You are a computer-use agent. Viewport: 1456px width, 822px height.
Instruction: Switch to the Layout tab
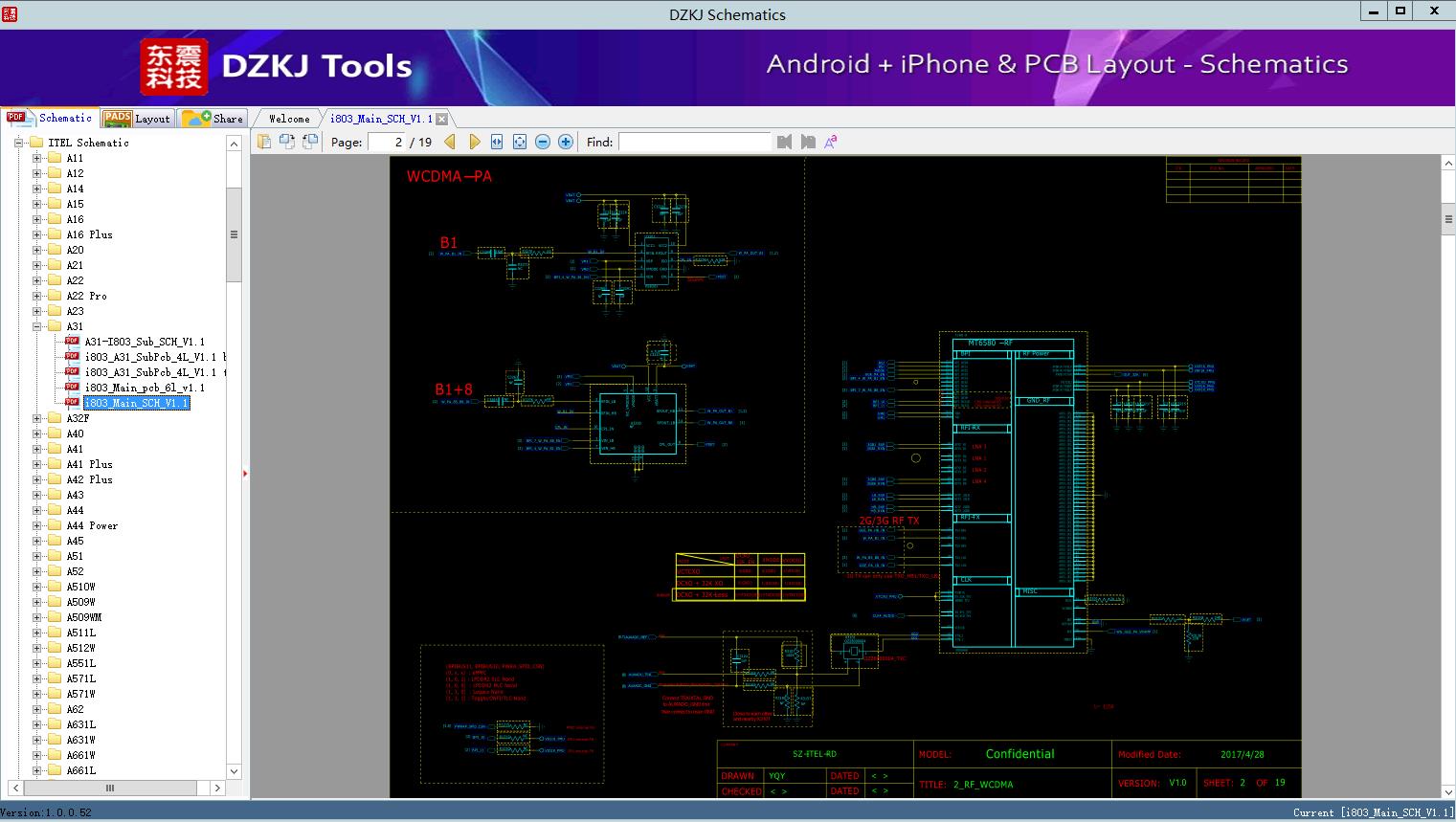tap(137, 119)
